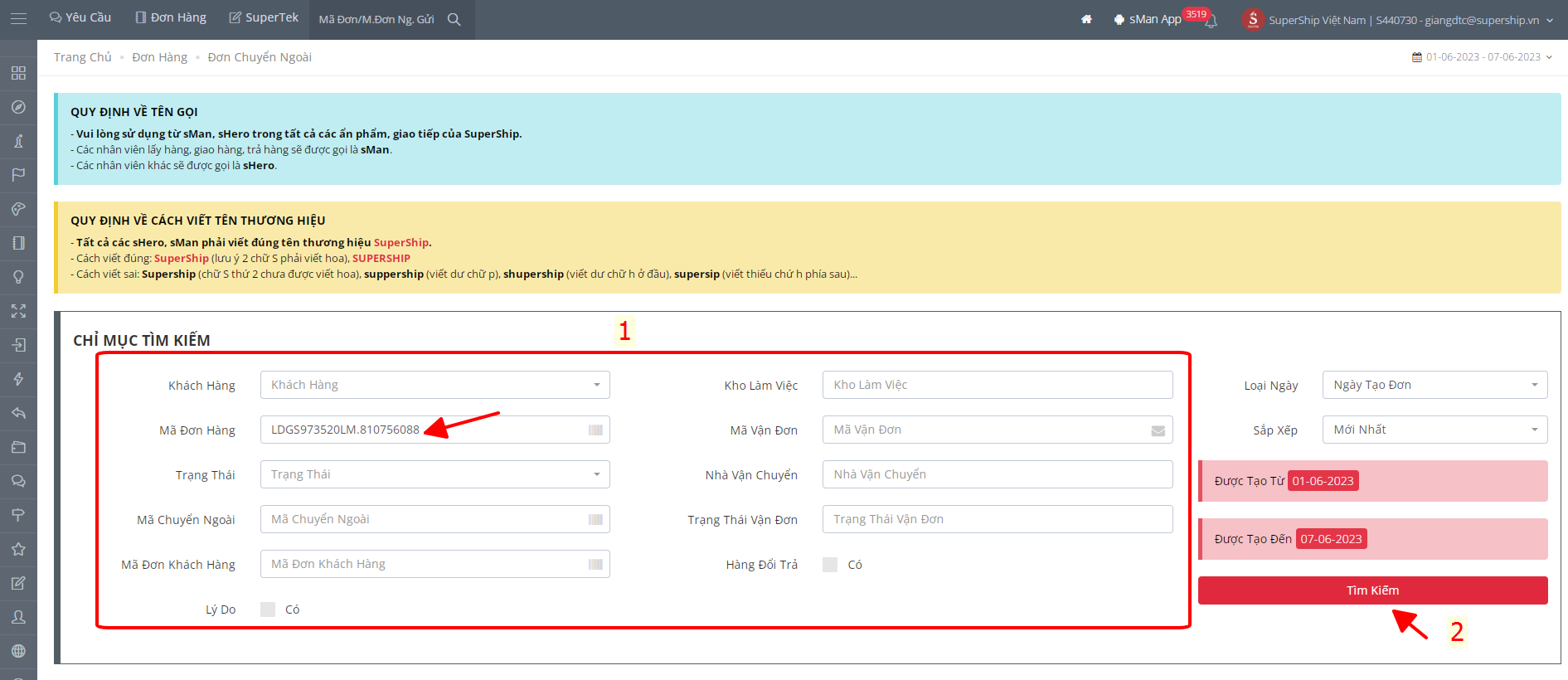Select the compass icon in sidebar
Image resolution: width=1568 pixels, height=680 pixels.
[18, 107]
